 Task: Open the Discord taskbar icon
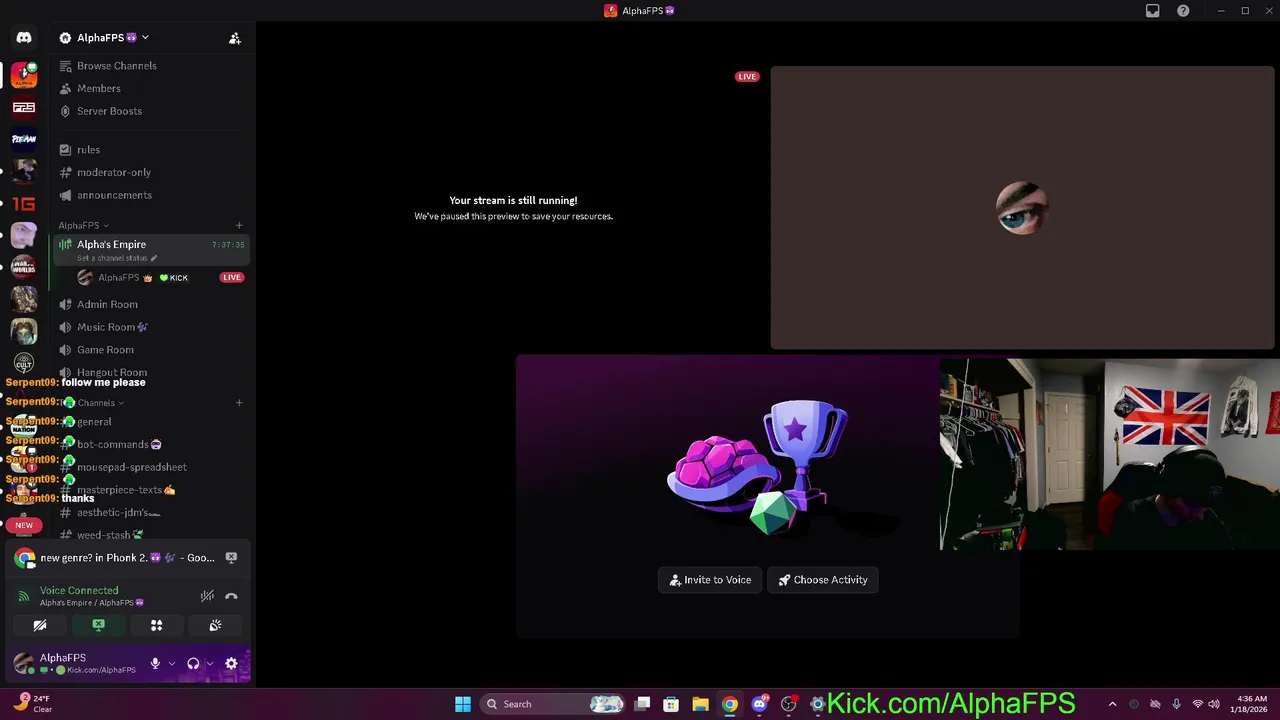click(x=759, y=704)
